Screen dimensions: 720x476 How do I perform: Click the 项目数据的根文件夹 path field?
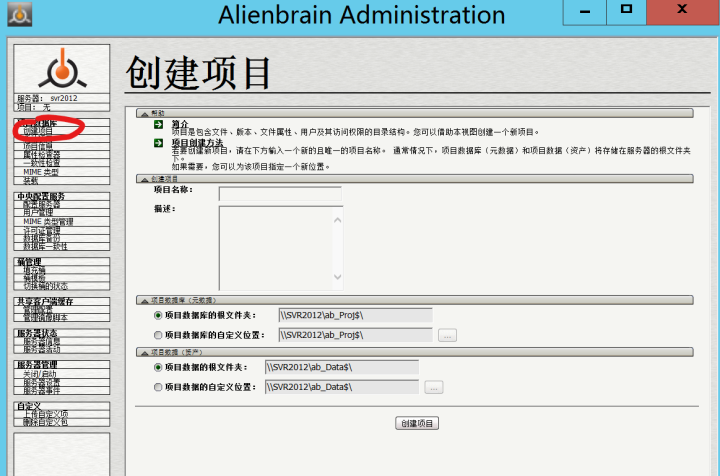click(x=342, y=367)
